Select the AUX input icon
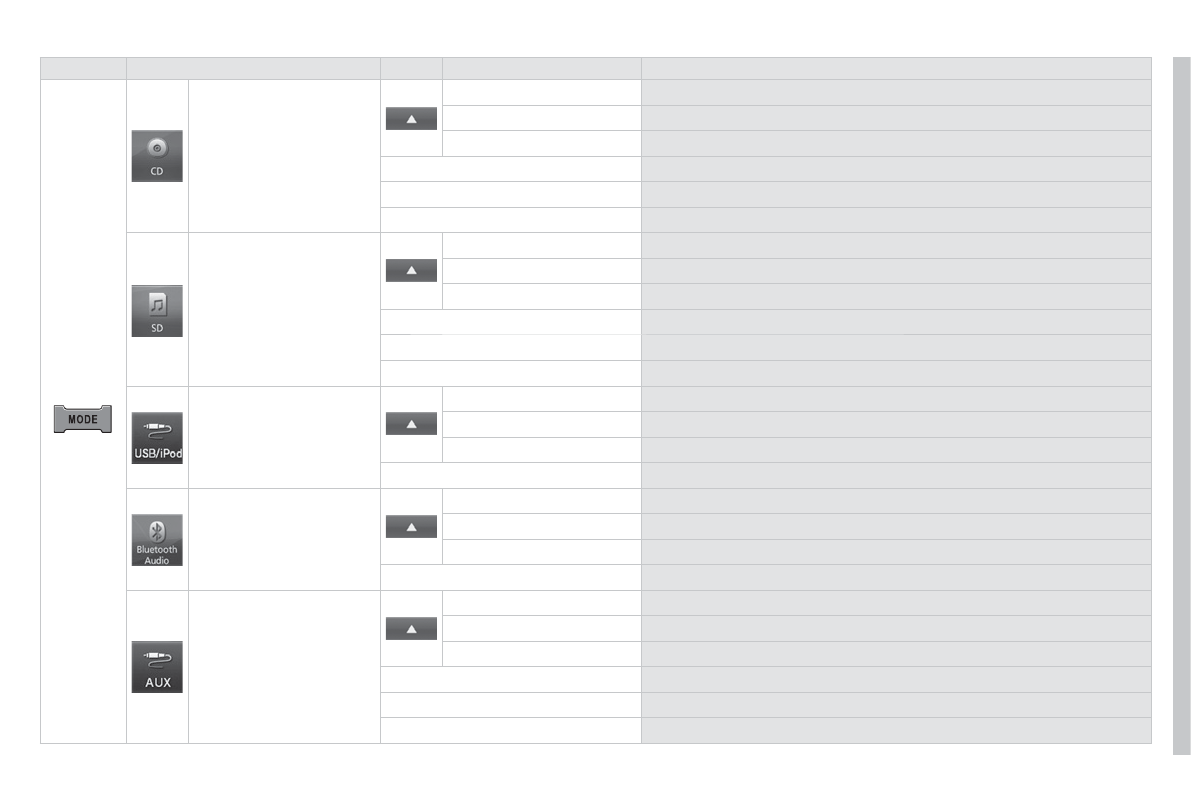 click(x=157, y=667)
